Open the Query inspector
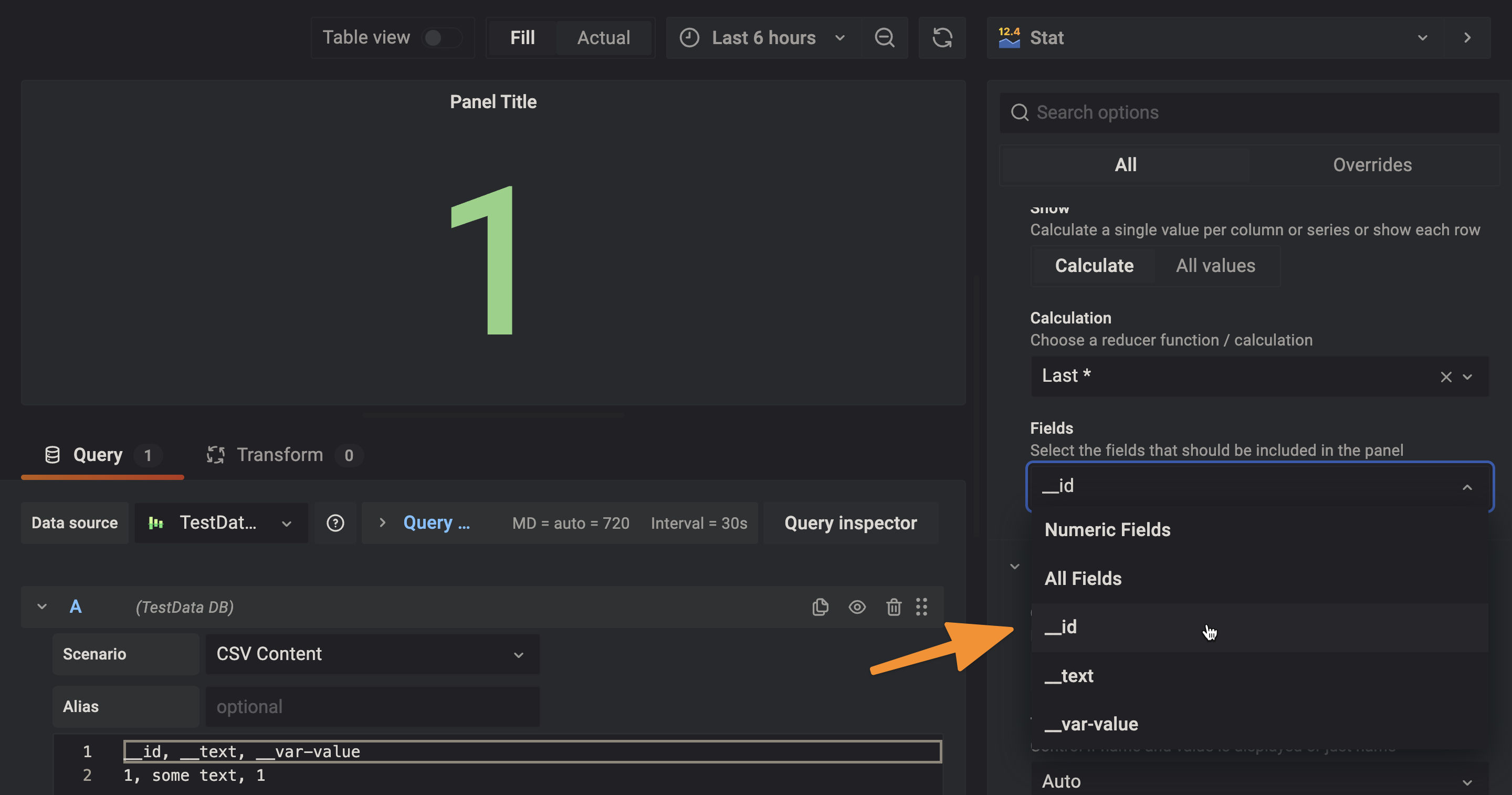Image resolution: width=1512 pixels, height=795 pixels. 850,522
